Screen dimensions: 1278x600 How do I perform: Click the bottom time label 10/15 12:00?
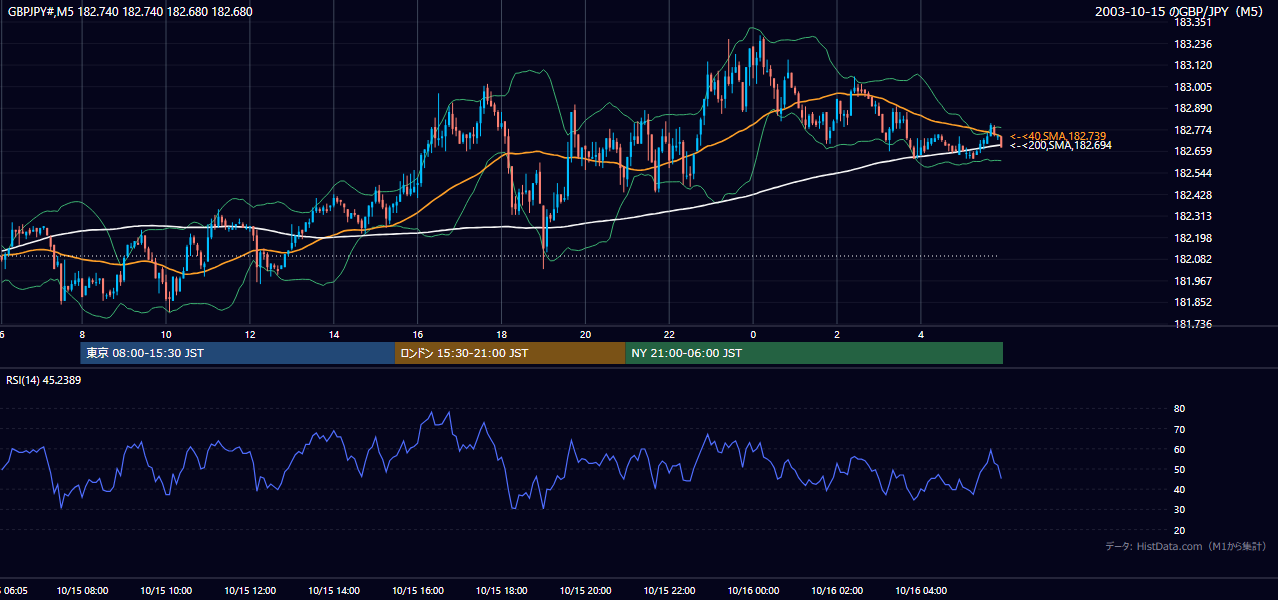click(250, 590)
